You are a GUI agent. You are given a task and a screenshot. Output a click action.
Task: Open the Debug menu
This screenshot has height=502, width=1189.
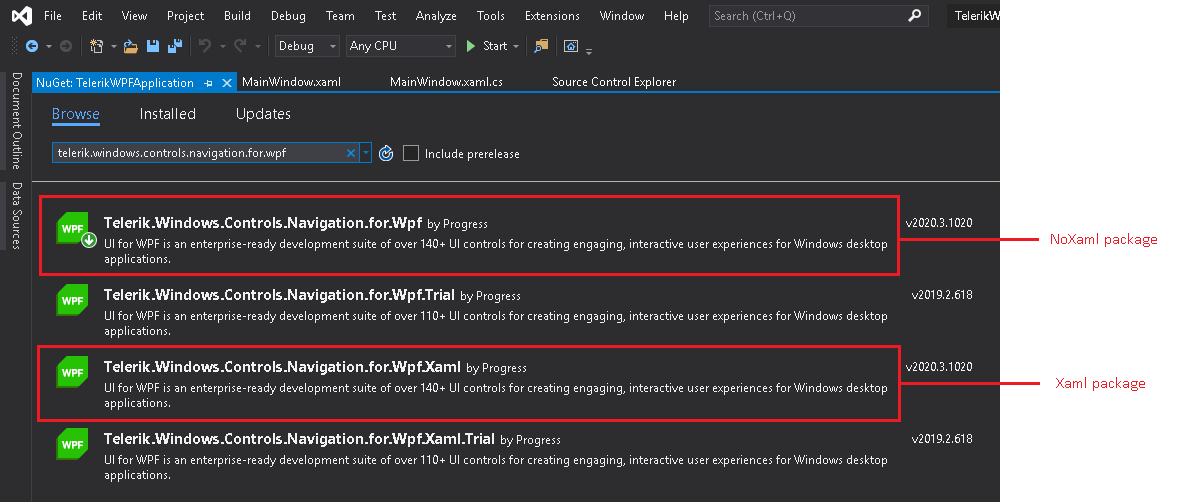pos(288,16)
